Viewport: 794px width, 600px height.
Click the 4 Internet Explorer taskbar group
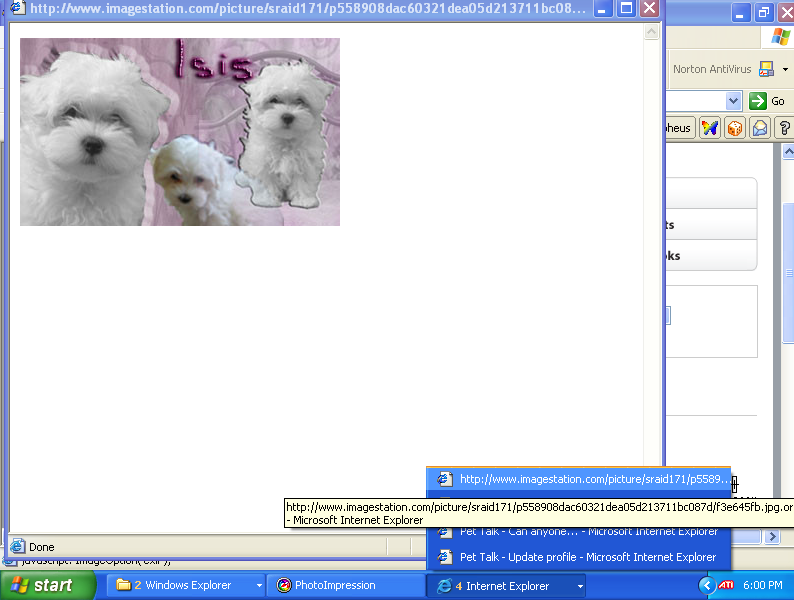(x=505, y=586)
